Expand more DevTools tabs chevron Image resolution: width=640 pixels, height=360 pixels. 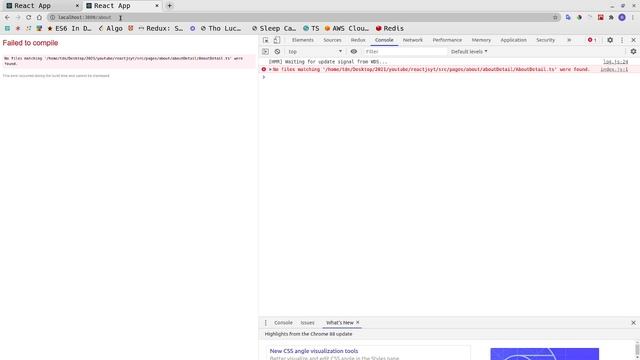pos(569,40)
